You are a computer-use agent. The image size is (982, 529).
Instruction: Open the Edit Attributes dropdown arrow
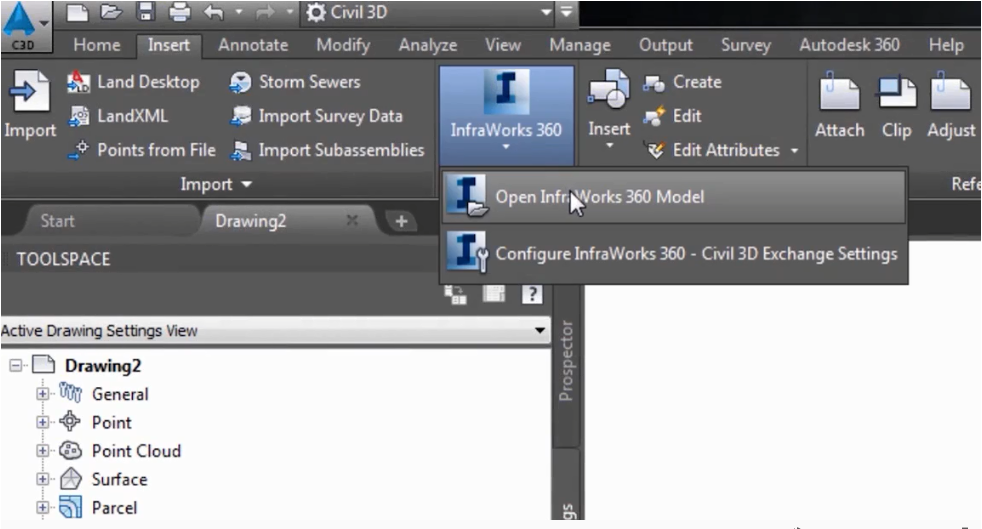click(x=795, y=151)
